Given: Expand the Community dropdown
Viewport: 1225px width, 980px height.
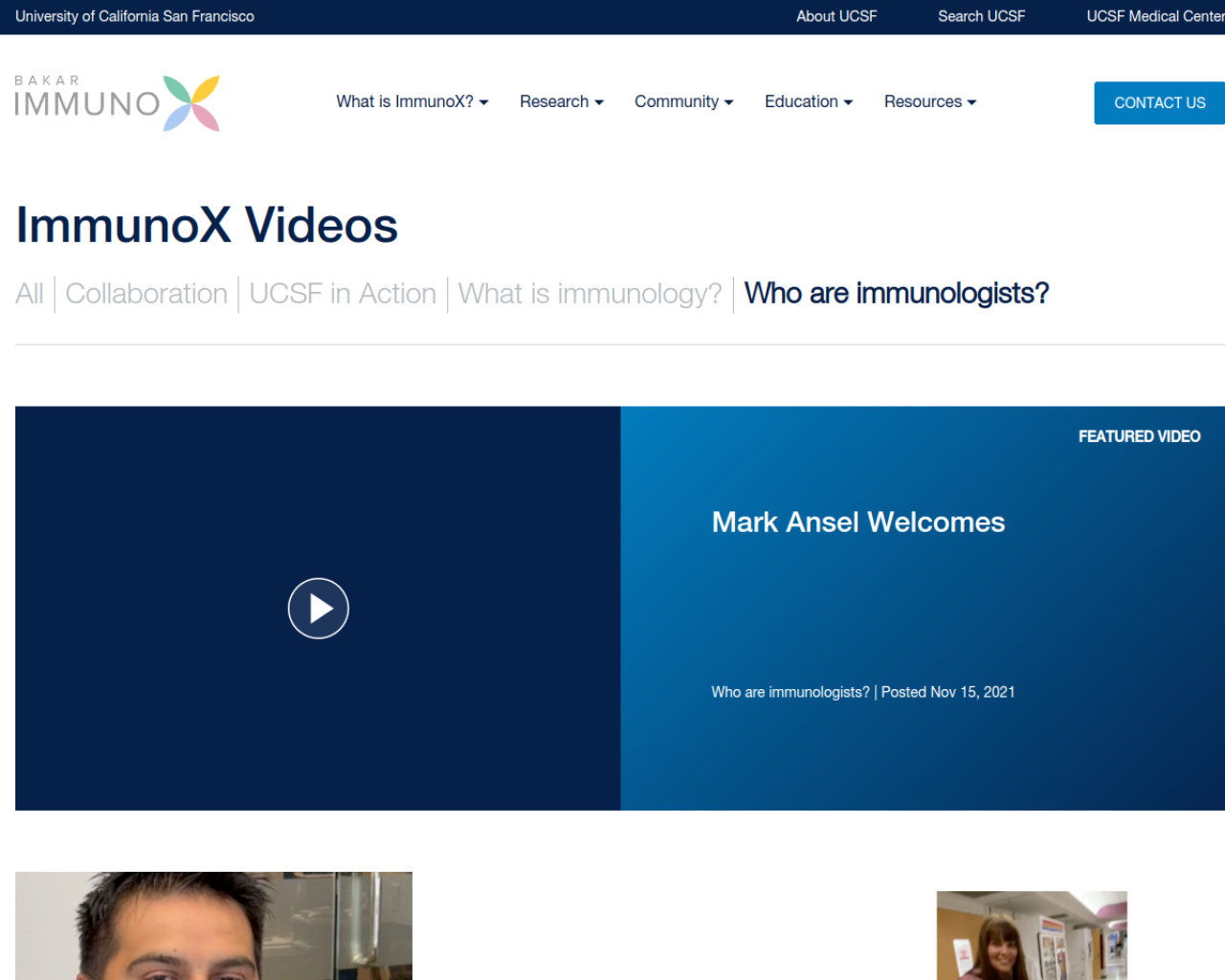Looking at the screenshot, I should coord(684,101).
